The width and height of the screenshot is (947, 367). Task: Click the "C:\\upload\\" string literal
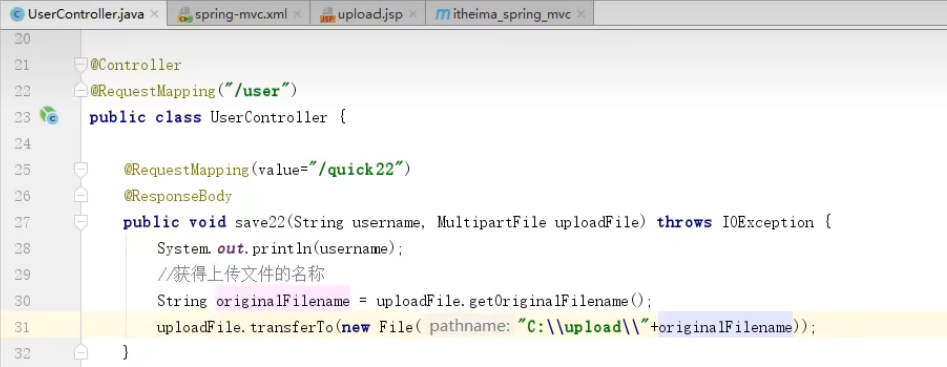point(583,327)
